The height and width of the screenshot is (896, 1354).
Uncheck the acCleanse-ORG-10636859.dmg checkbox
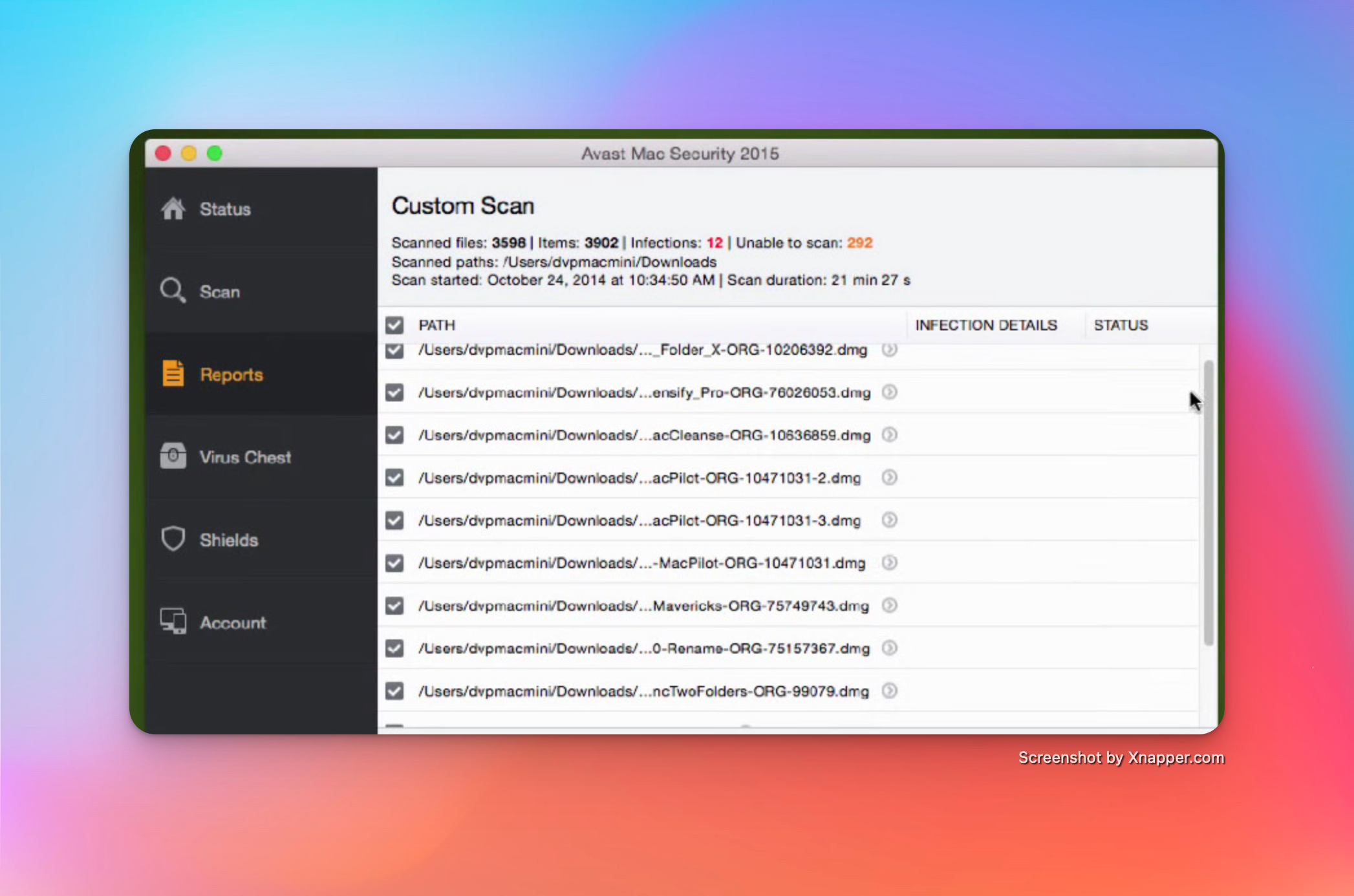(394, 435)
